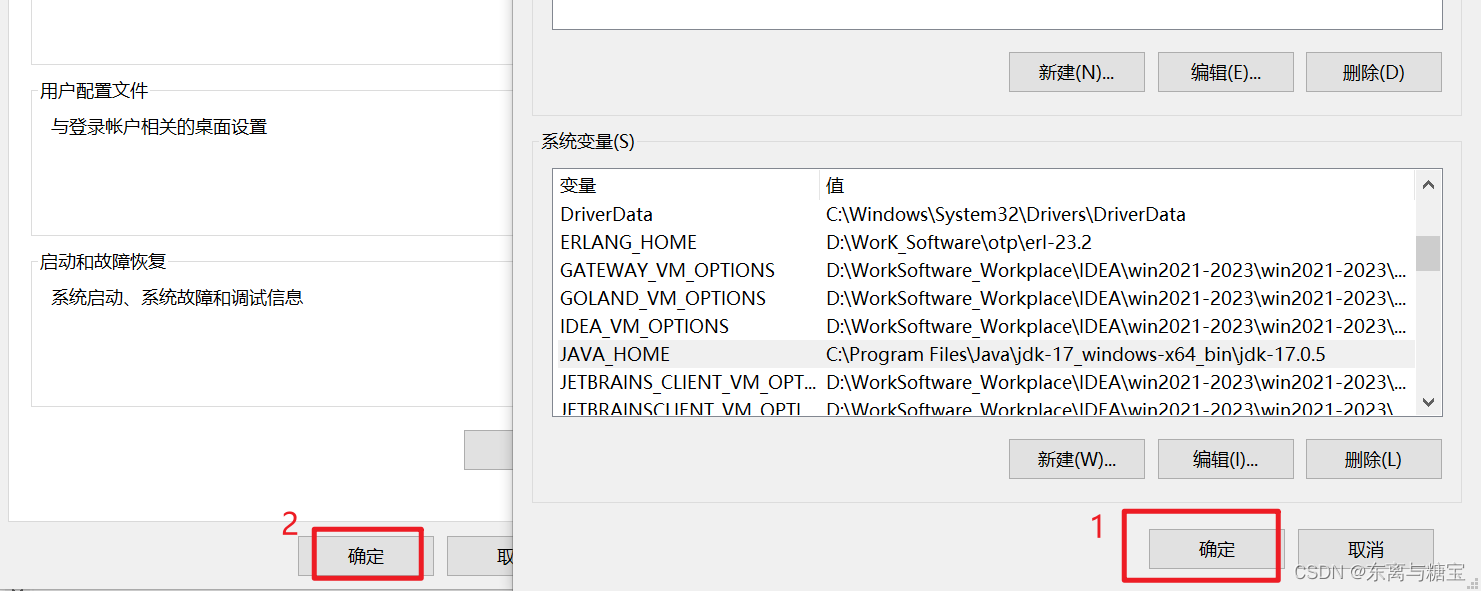This screenshot has height=591, width=1481.
Task: Select the 变量 column header
Action: 686,185
